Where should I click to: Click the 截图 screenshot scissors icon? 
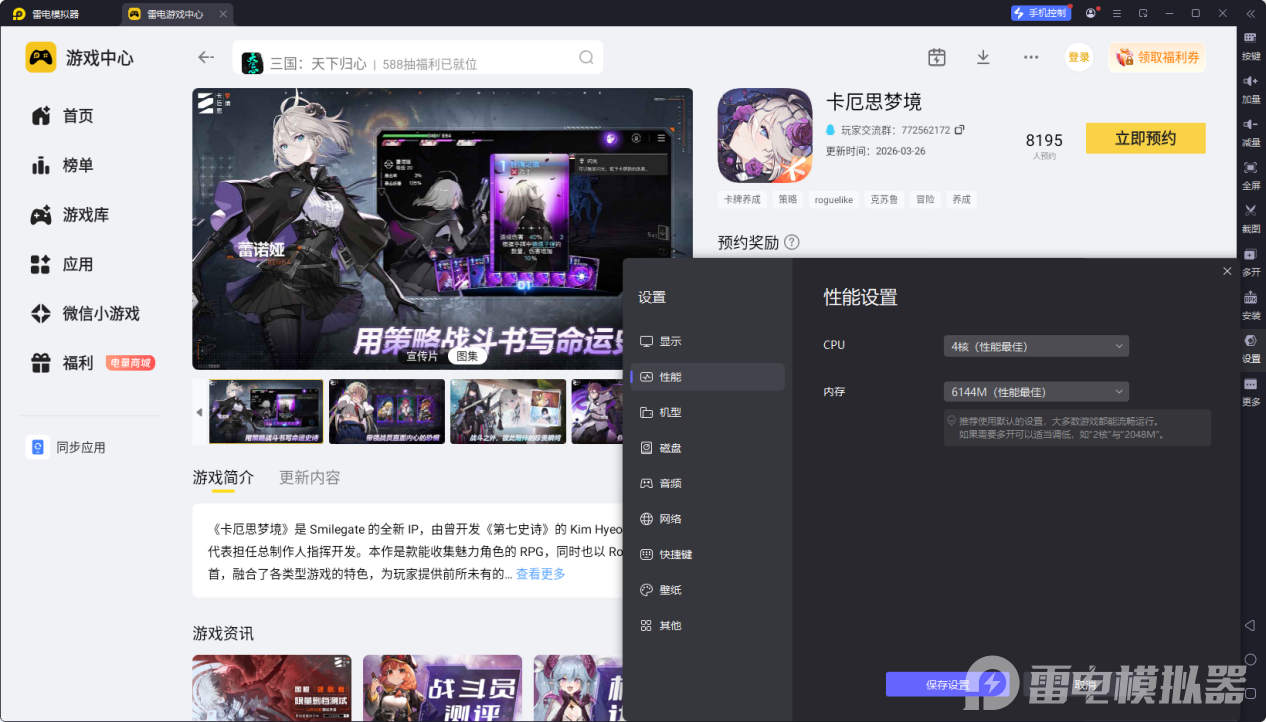tap(1251, 216)
